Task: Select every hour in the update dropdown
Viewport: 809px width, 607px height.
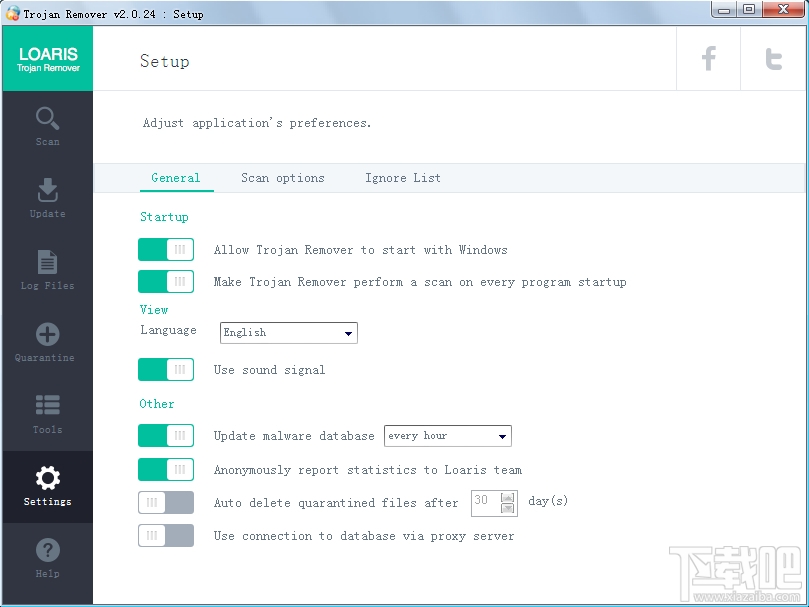Action: pyautogui.click(x=447, y=435)
